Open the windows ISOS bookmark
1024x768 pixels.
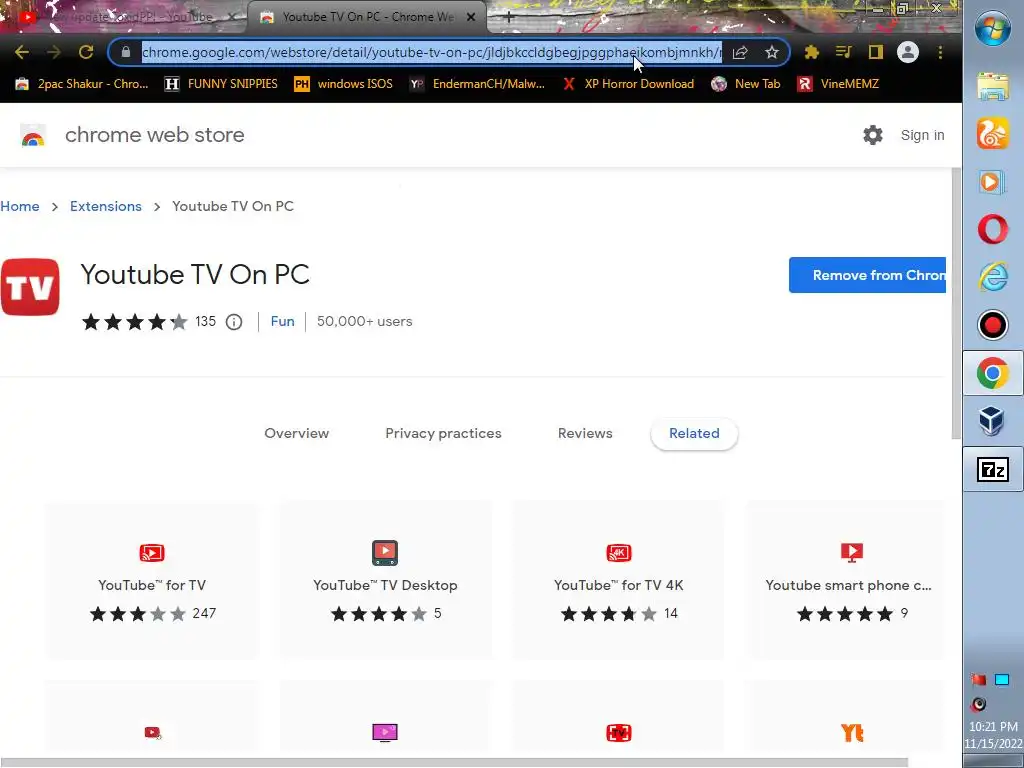344,84
